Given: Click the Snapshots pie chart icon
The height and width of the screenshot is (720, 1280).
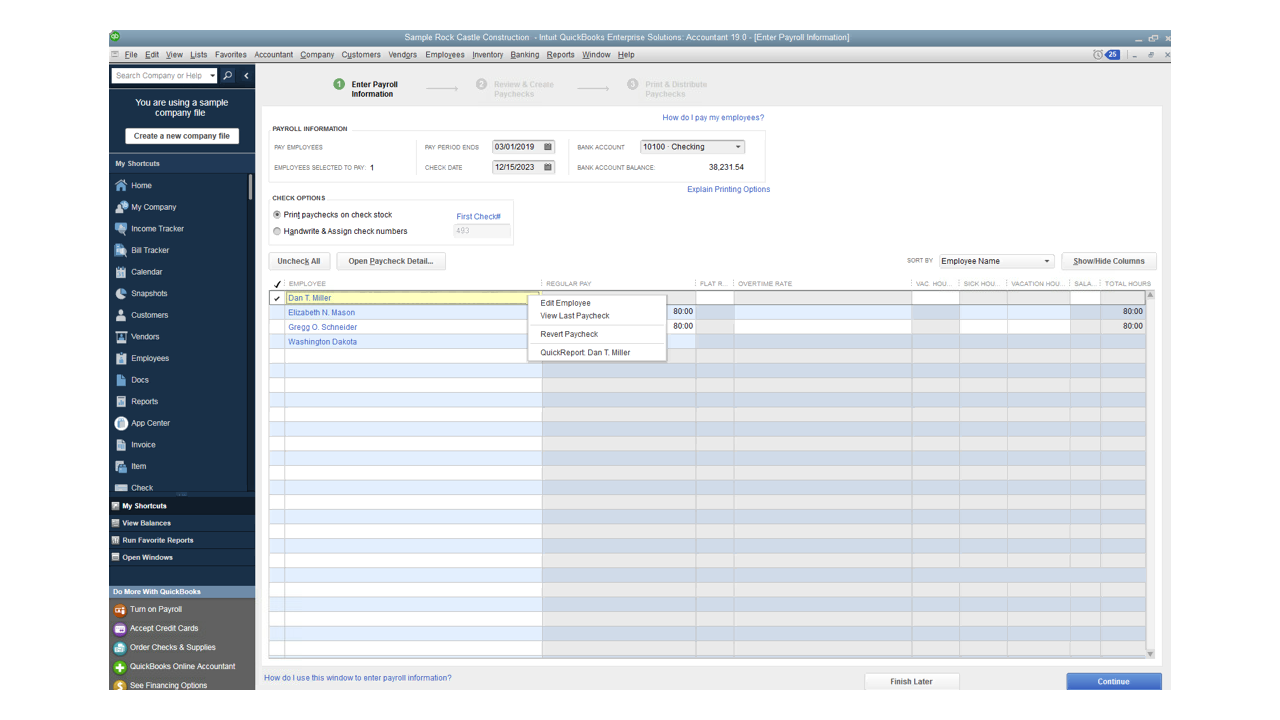Looking at the screenshot, I should click(x=121, y=294).
